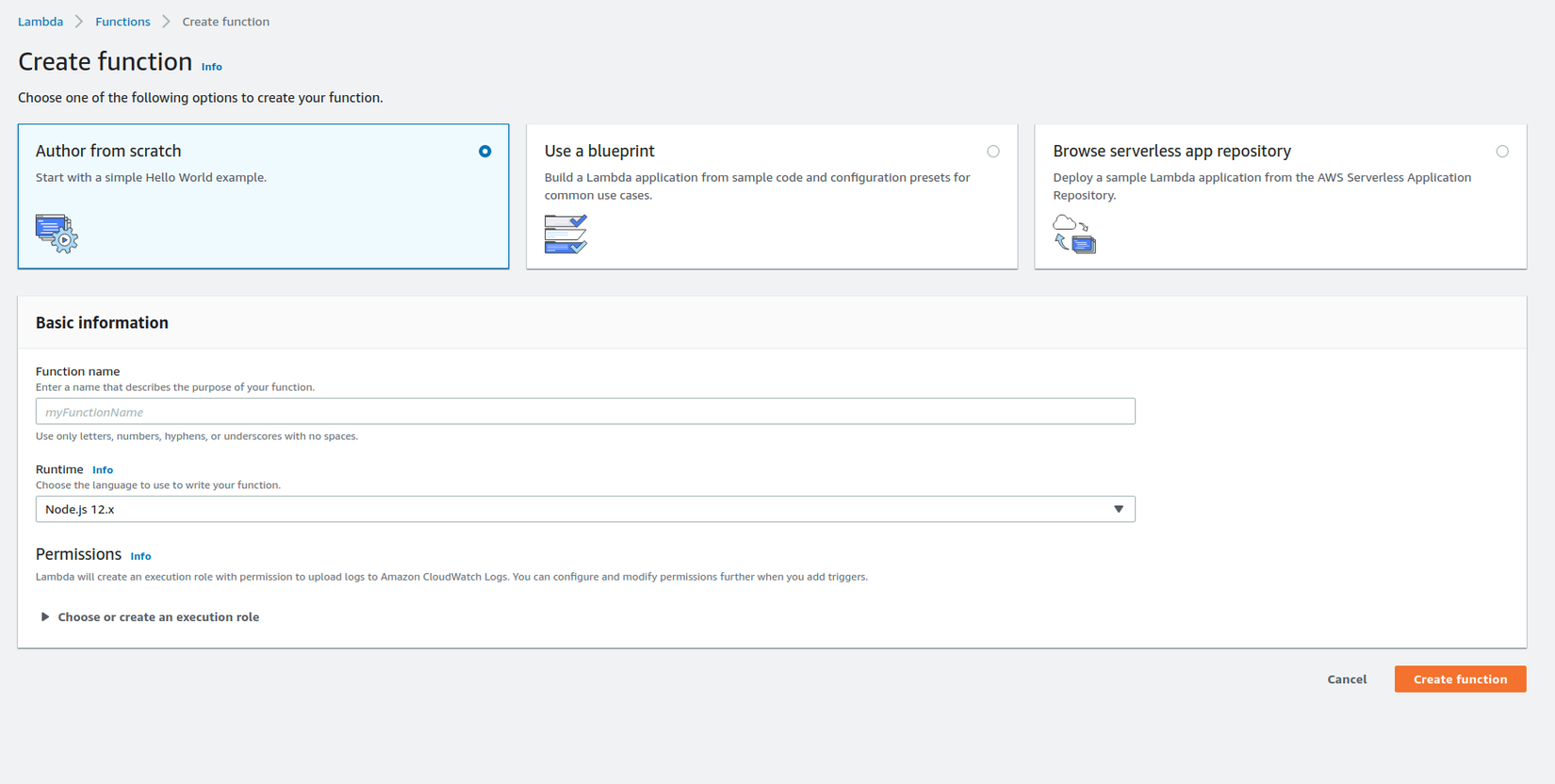Click the Author from scratch gear icon

[57, 233]
